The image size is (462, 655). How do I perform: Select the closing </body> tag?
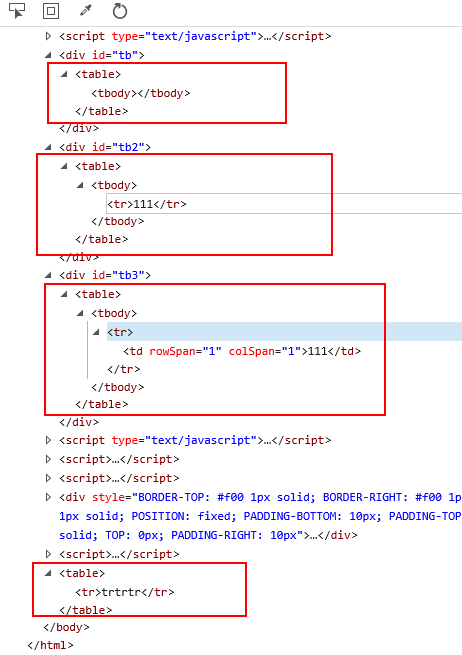click(66, 627)
